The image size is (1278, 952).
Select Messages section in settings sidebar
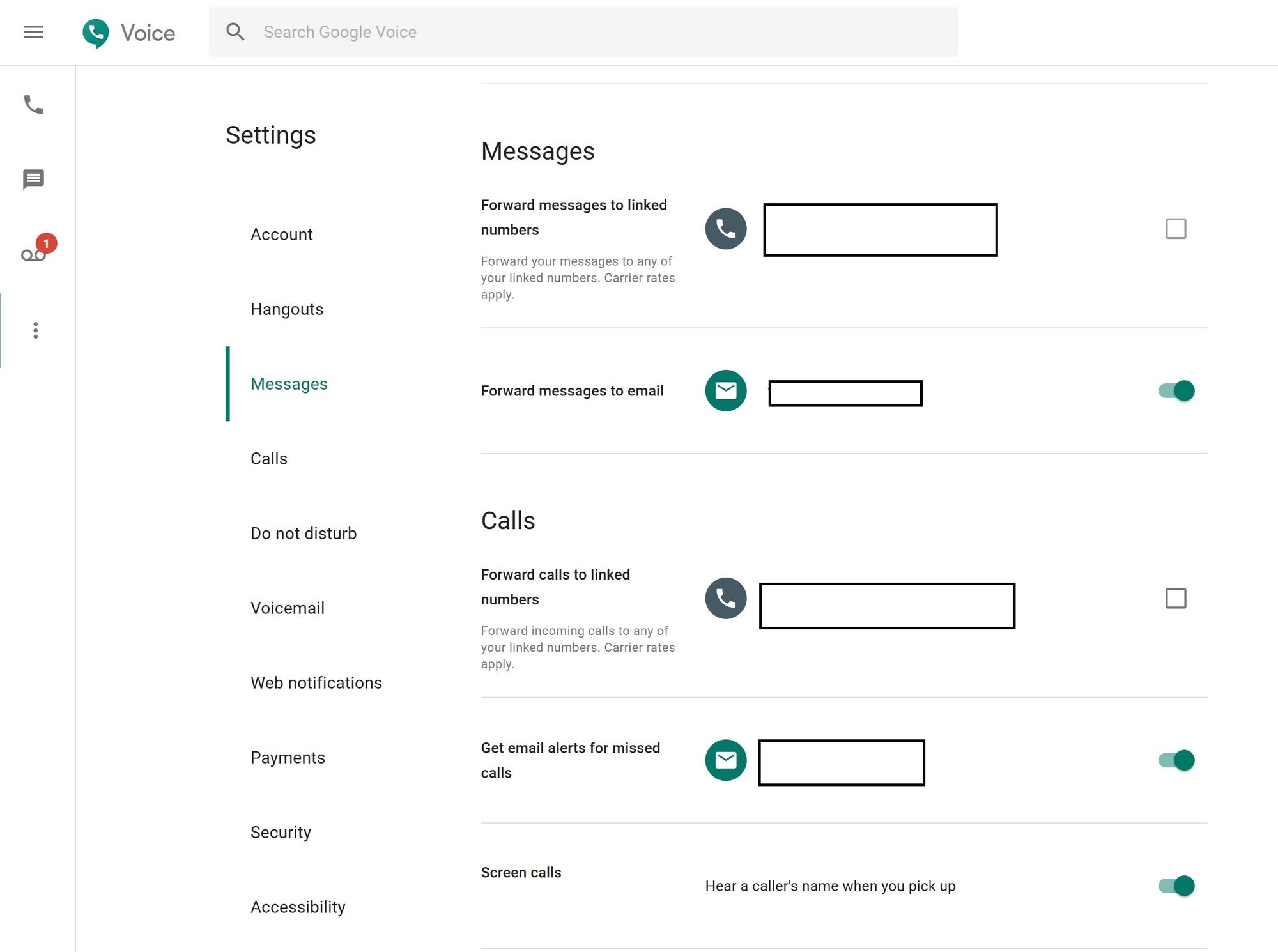[288, 383]
